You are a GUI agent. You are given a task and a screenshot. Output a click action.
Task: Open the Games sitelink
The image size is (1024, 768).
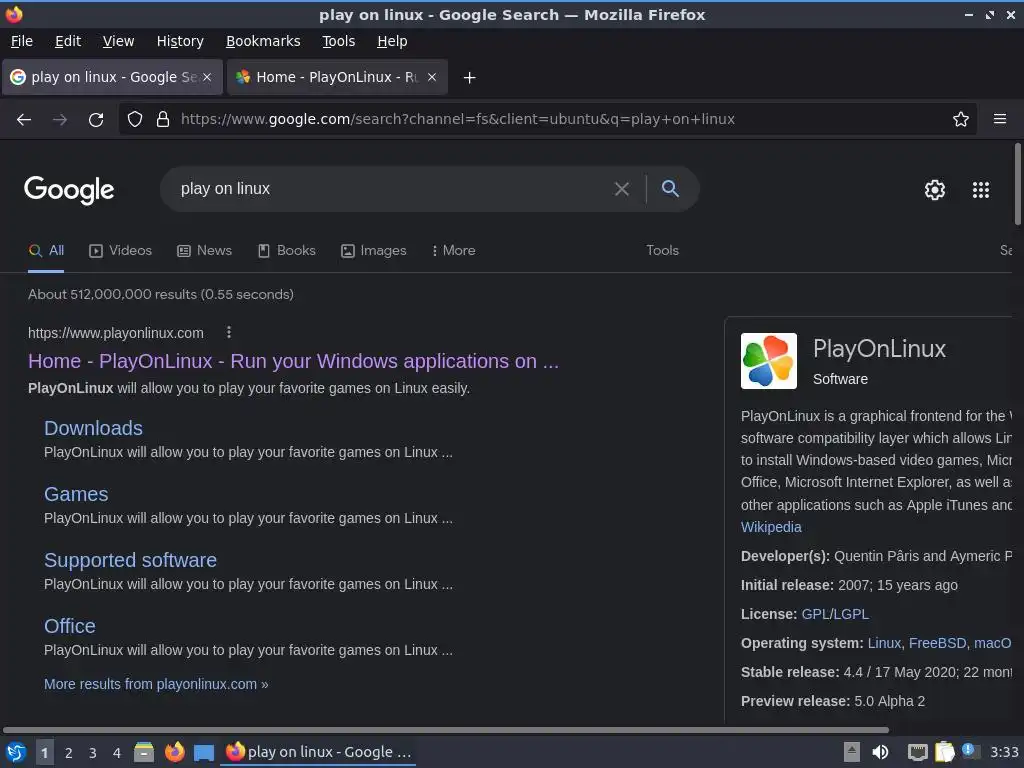click(76, 494)
